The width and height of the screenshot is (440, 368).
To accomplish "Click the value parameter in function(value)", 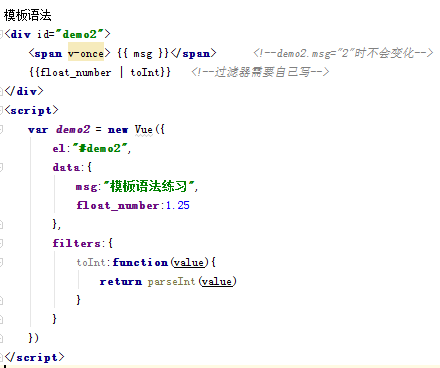I will pos(189,263).
